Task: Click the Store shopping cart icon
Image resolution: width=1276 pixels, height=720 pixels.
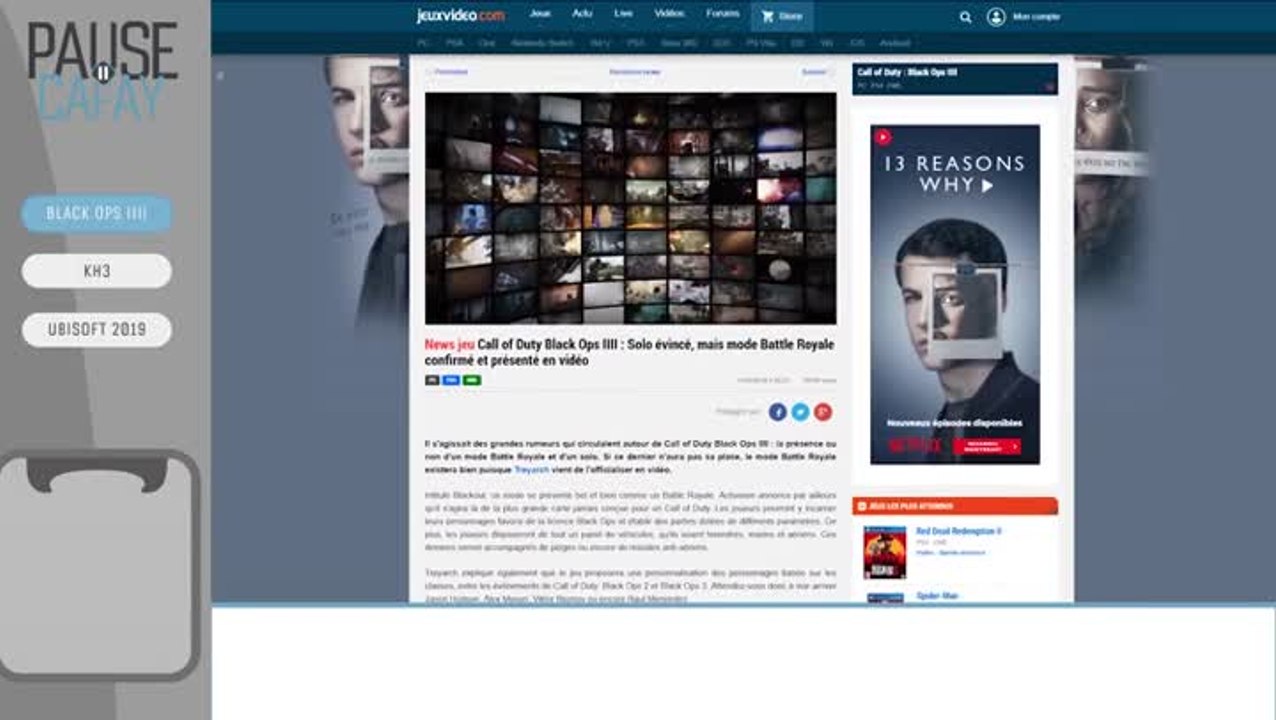Action: coord(767,16)
